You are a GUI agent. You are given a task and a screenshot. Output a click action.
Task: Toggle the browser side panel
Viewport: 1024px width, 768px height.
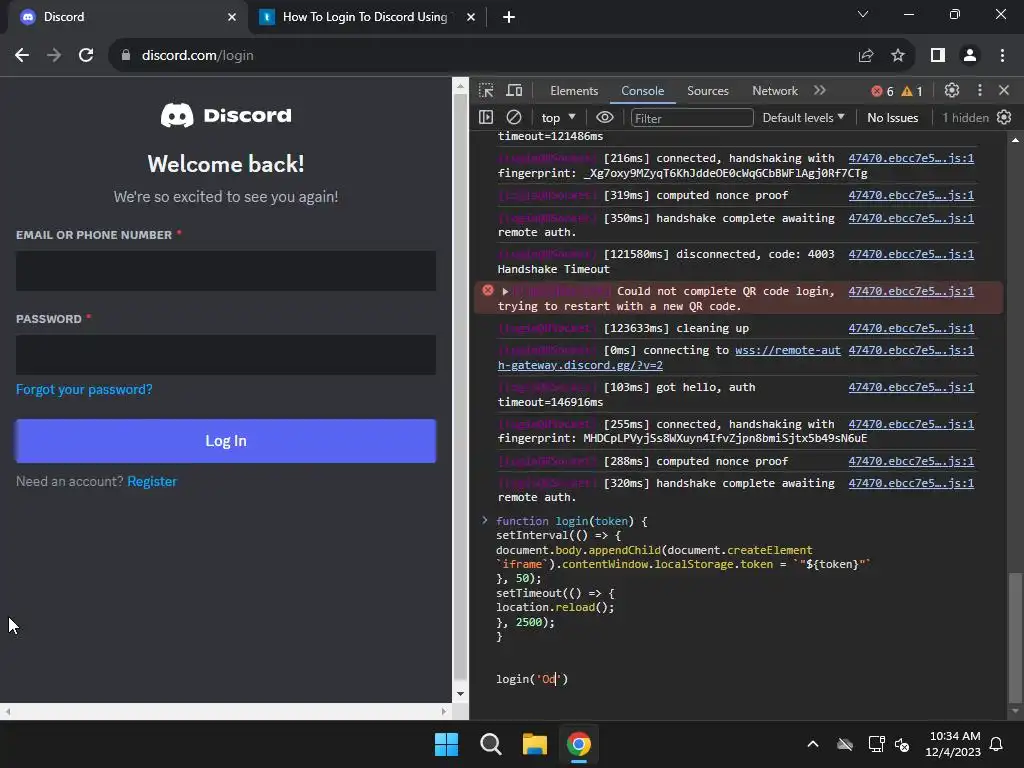click(x=938, y=56)
